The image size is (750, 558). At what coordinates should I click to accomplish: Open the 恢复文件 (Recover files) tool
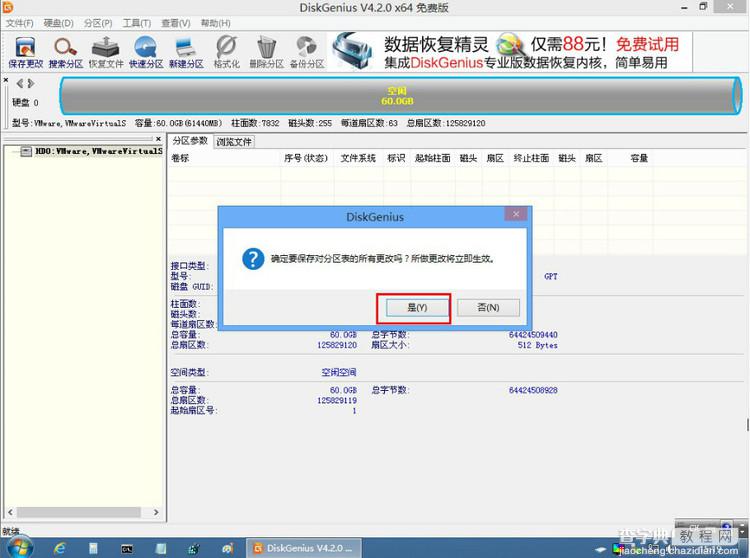coord(106,52)
